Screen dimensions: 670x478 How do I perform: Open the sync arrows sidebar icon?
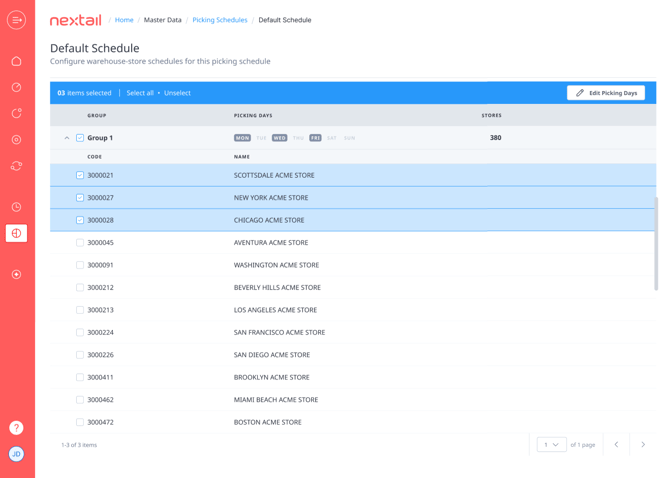coord(16,166)
